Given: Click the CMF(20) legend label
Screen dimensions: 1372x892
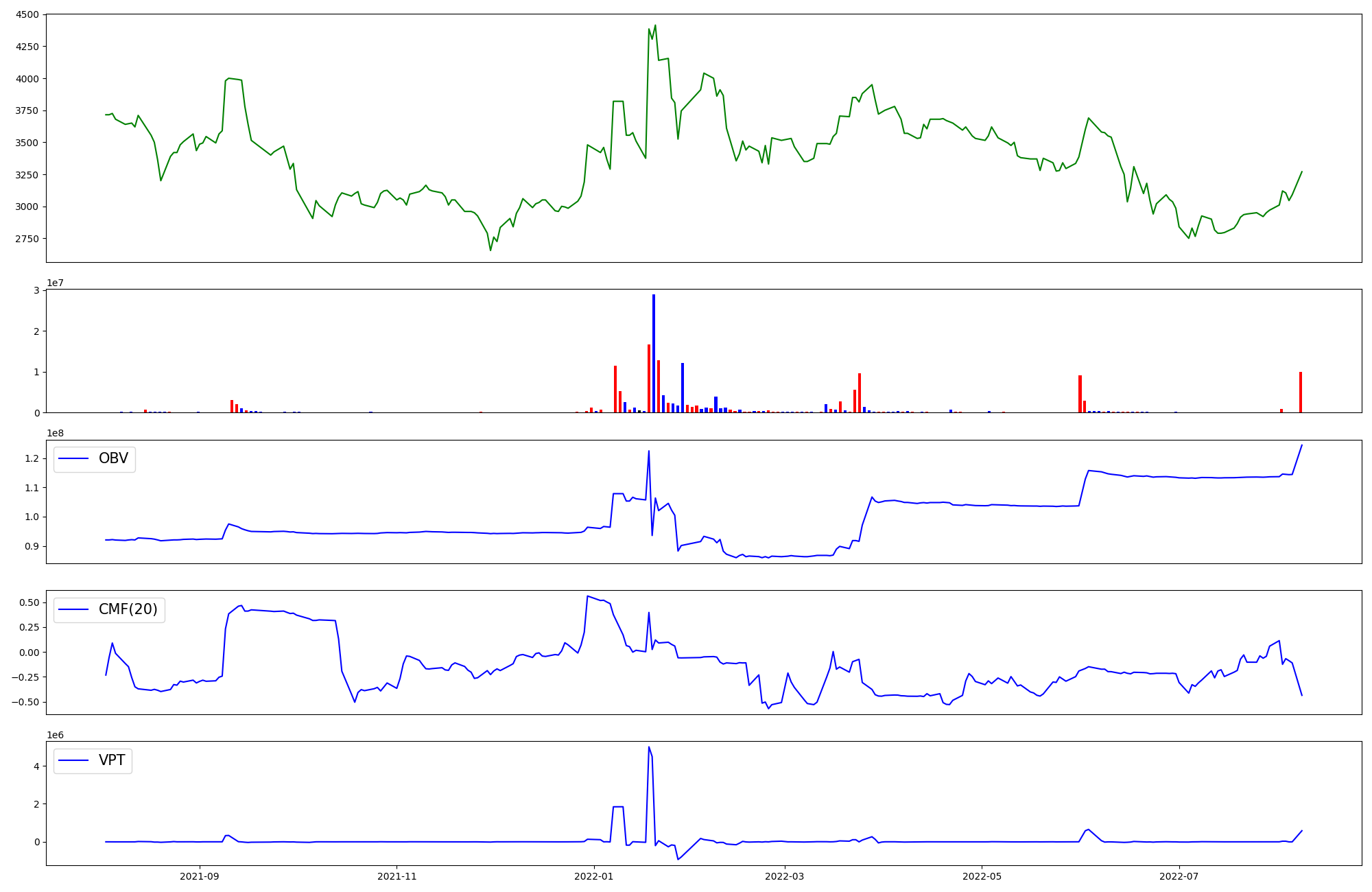Looking at the screenshot, I should coord(128,609).
